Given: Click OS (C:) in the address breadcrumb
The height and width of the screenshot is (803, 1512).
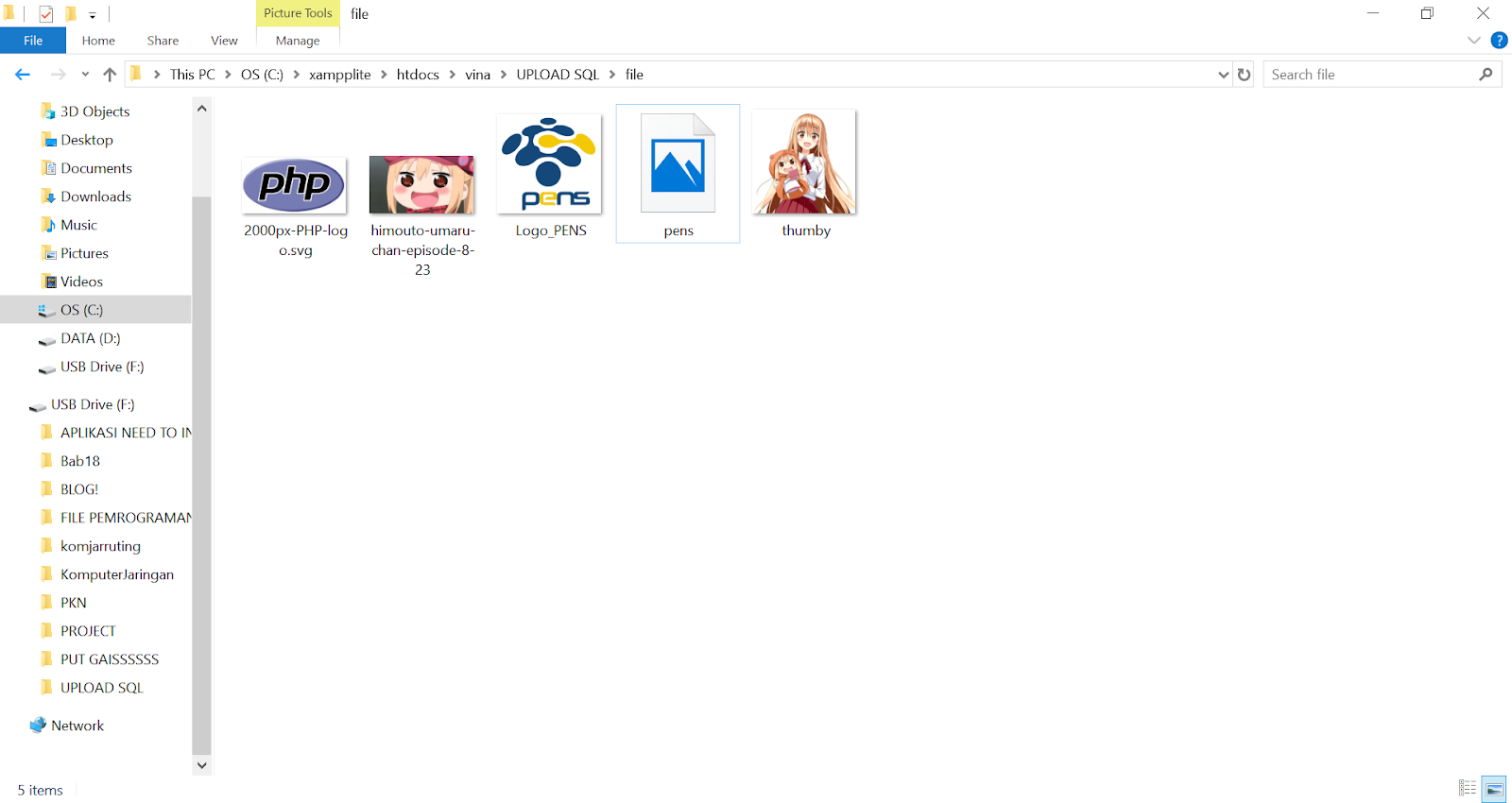Looking at the screenshot, I should coord(262,75).
